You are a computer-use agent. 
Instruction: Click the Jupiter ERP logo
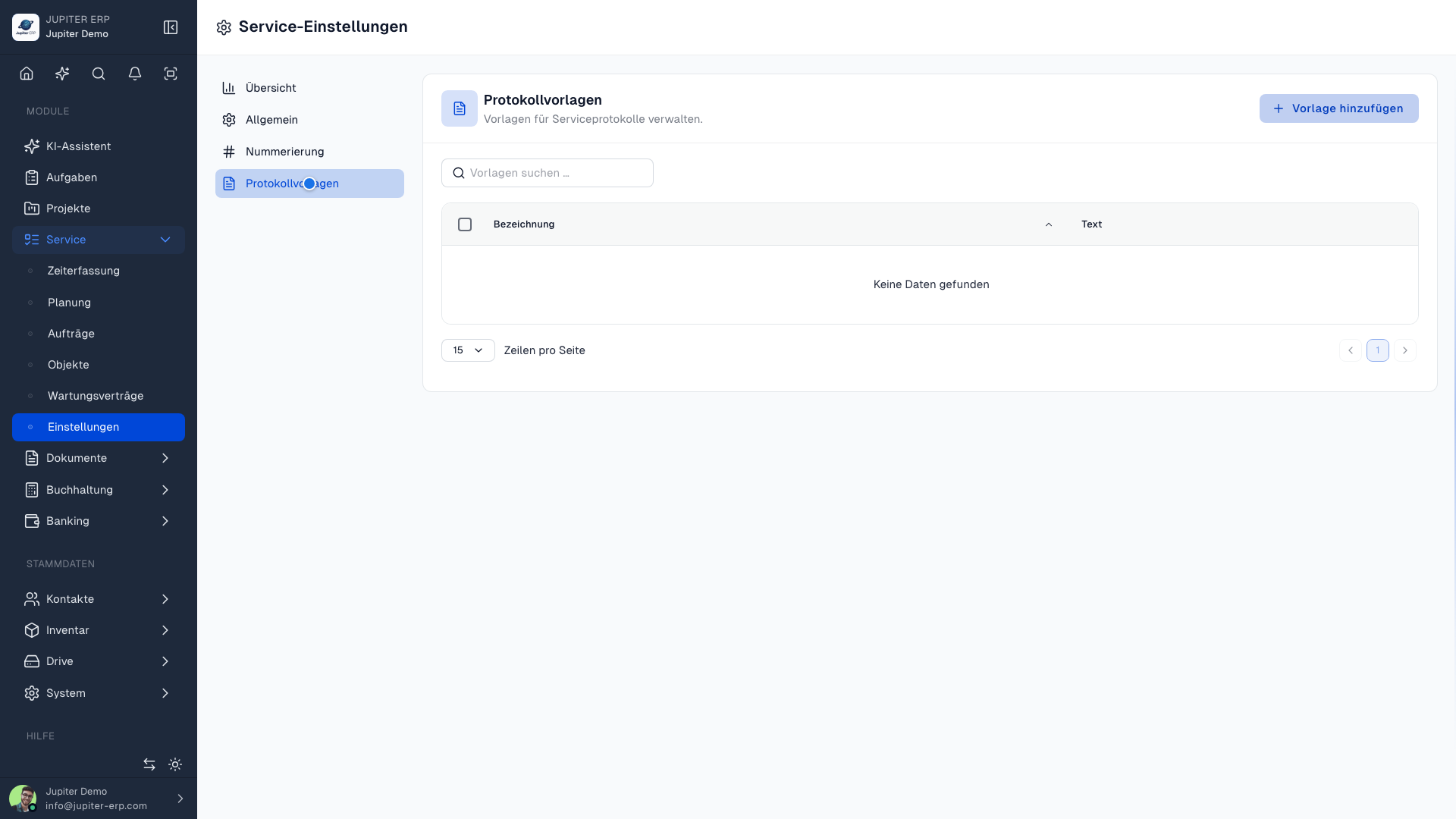tap(26, 27)
